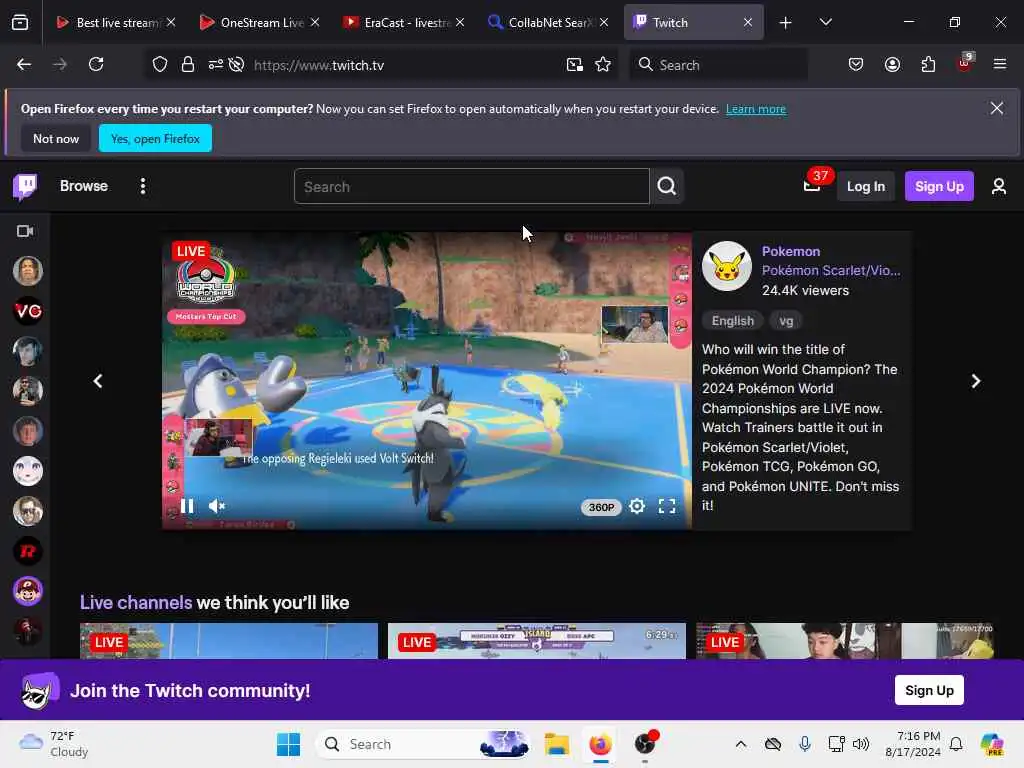The image size is (1024, 768).
Task: Open the red R channel avatar in sidebar
Action: 28,551
